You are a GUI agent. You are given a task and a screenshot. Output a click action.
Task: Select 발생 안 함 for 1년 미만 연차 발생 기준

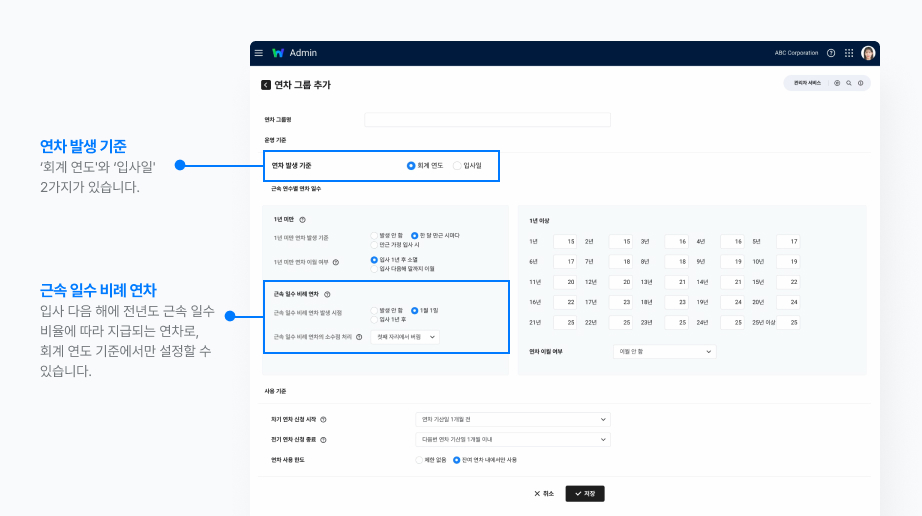[x=374, y=235]
